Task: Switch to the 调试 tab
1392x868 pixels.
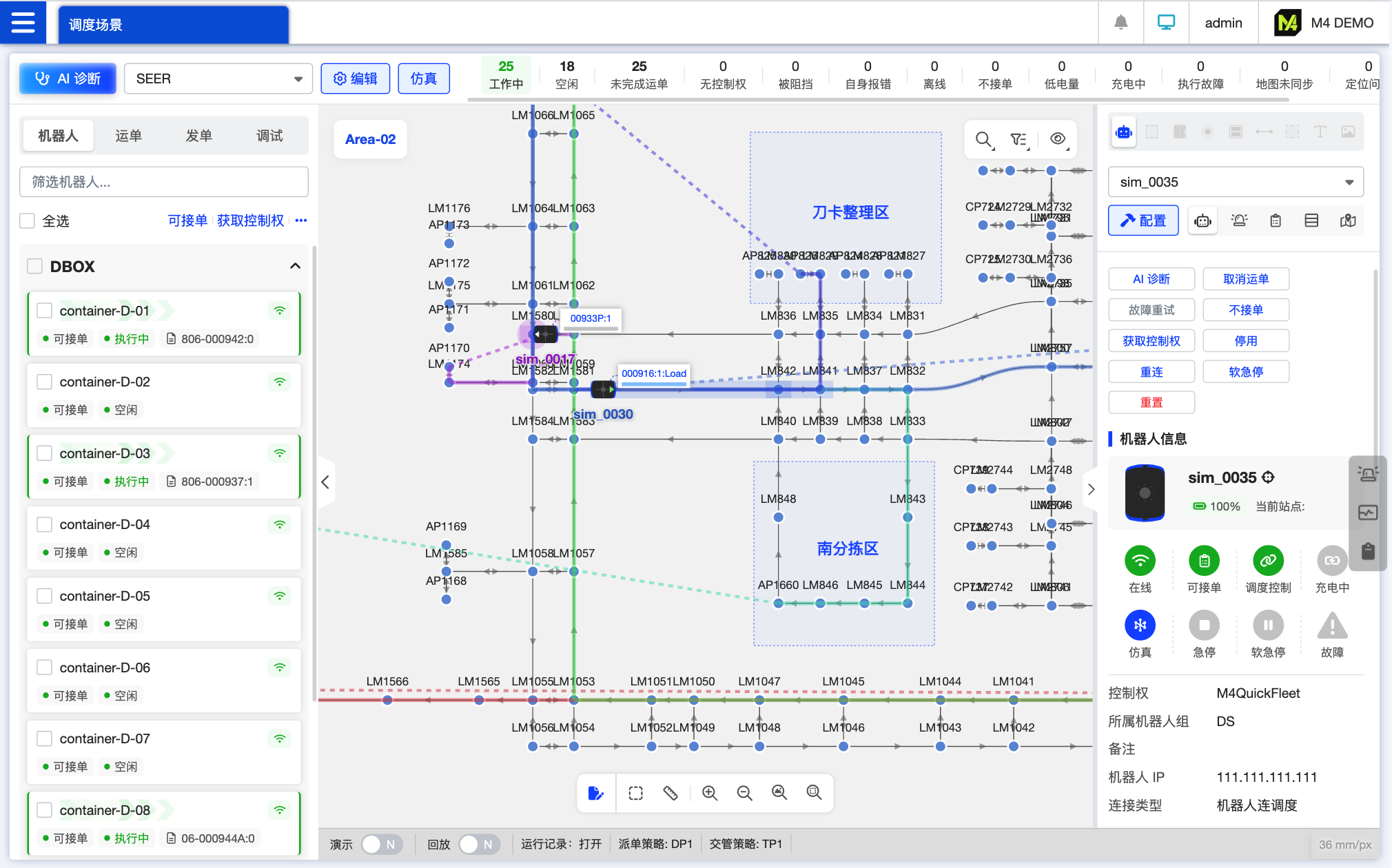Action: (x=269, y=136)
